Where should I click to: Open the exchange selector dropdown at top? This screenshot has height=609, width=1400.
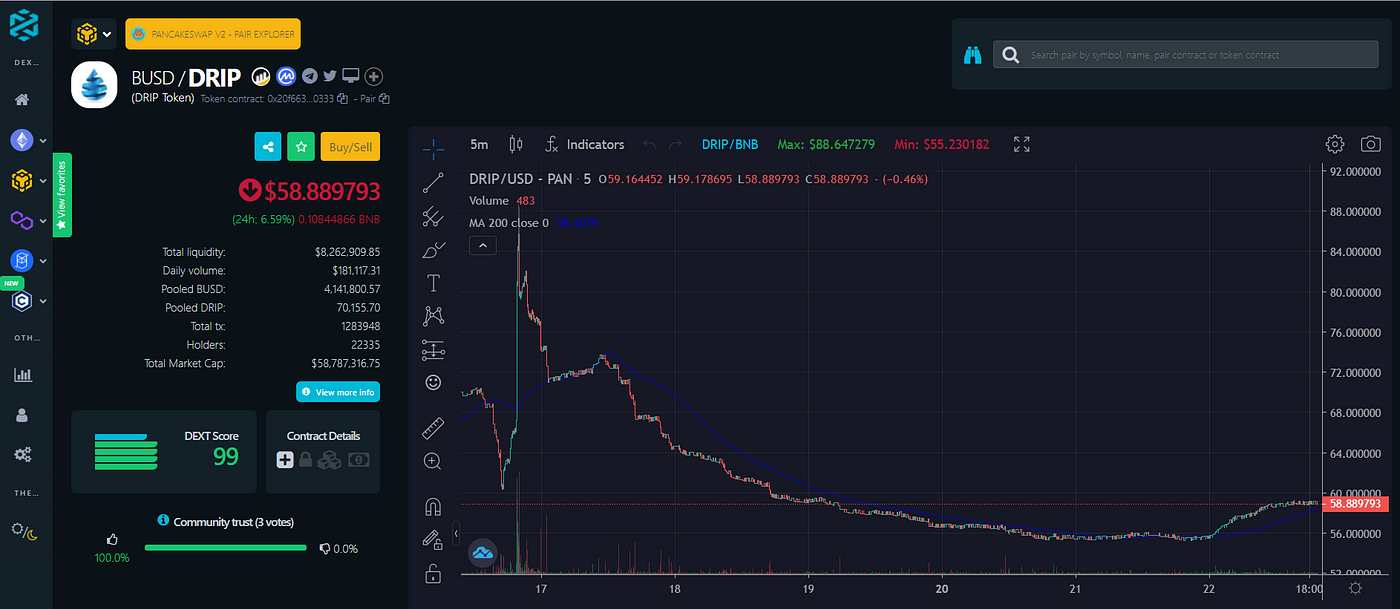[94, 34]
